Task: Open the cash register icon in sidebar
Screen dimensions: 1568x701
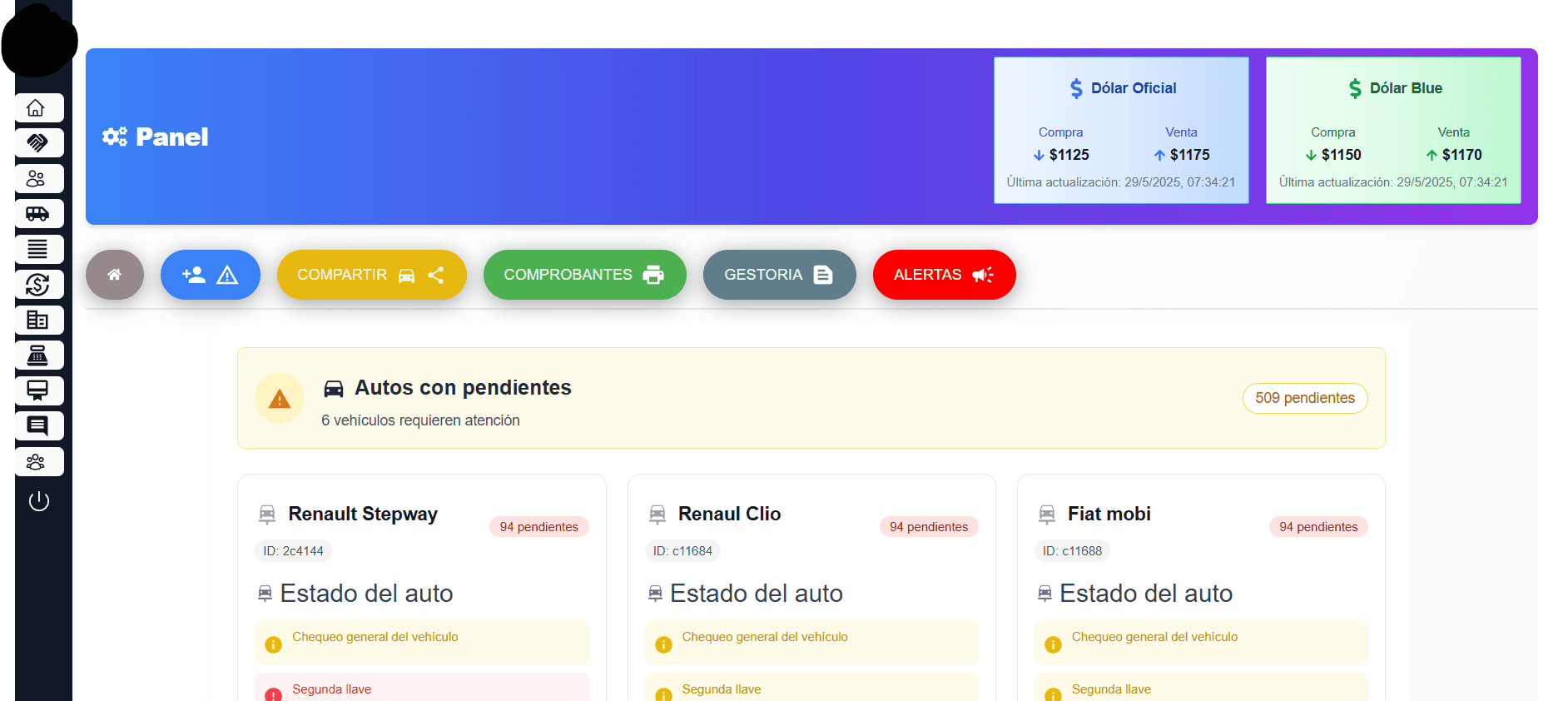Action: point(38,355)
